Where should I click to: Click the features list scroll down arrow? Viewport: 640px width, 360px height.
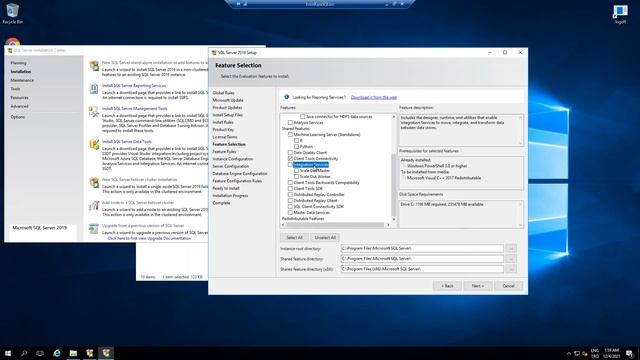coord(394,219)
